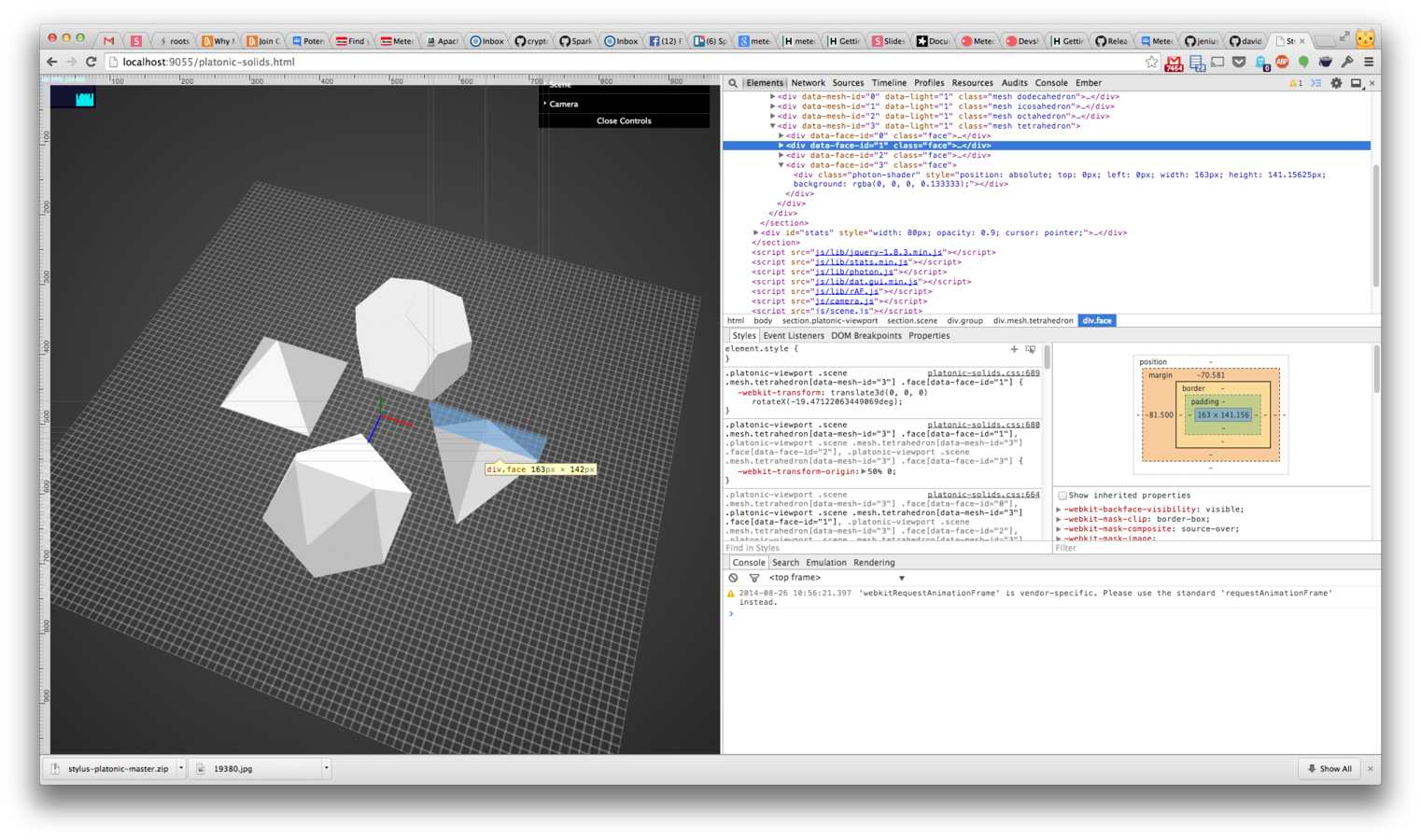The width and height of the screenshot is (1421, 840).
Task: Expand the octahedron mesh div node
Action: 772,116
